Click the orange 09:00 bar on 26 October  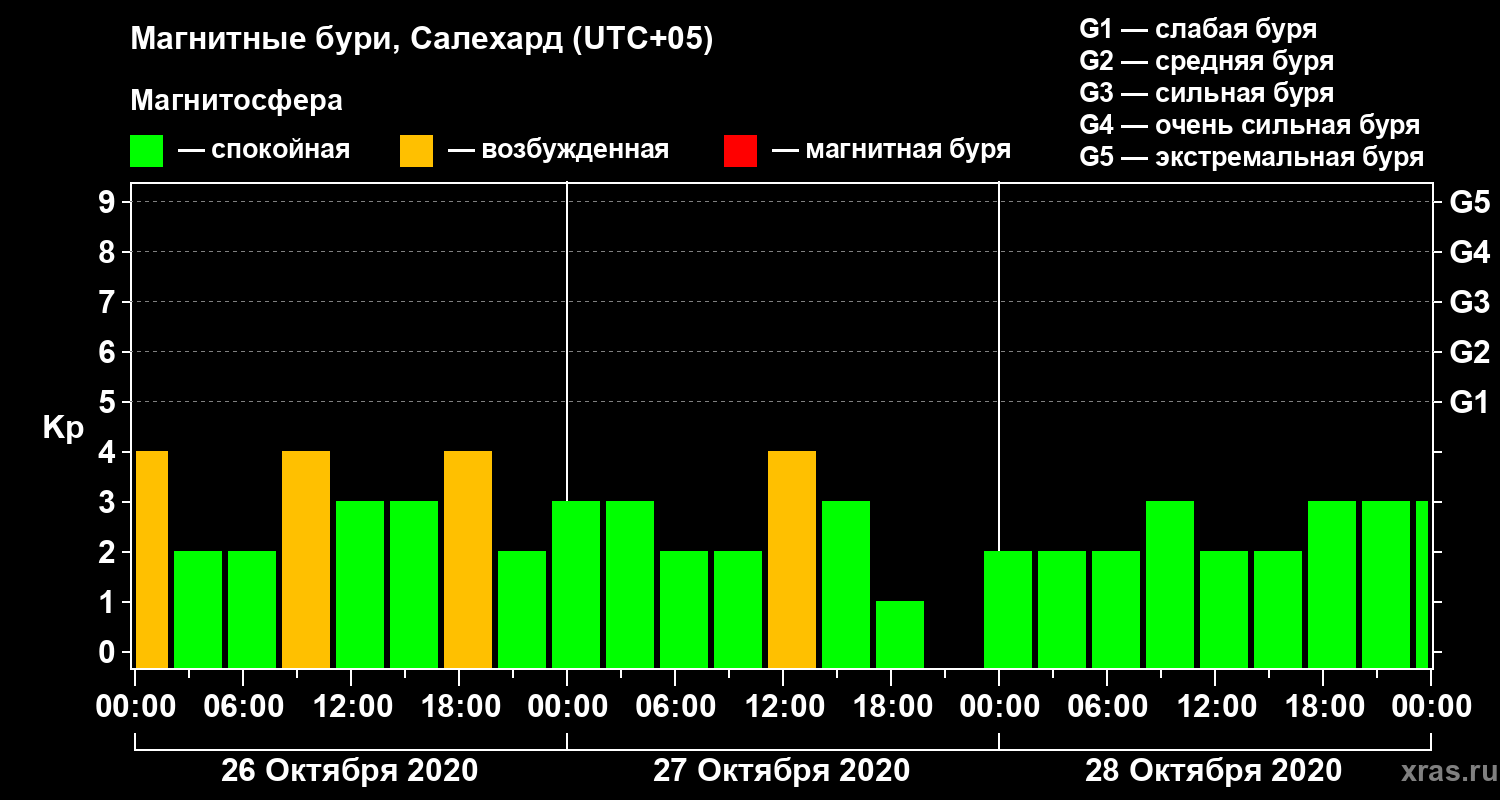point(306,560)
